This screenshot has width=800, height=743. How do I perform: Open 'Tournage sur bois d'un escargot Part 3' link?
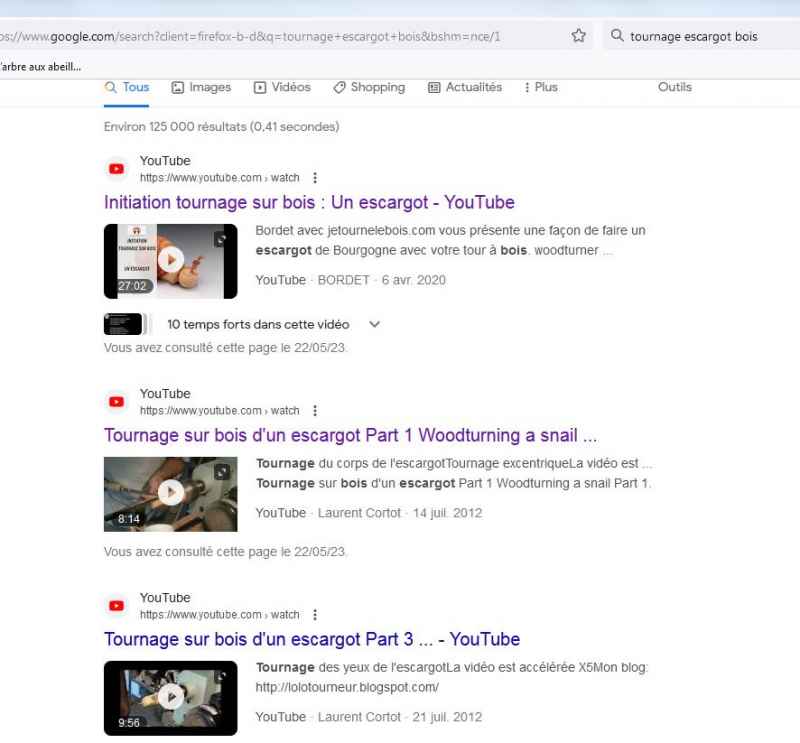click(x=312, y=639)
